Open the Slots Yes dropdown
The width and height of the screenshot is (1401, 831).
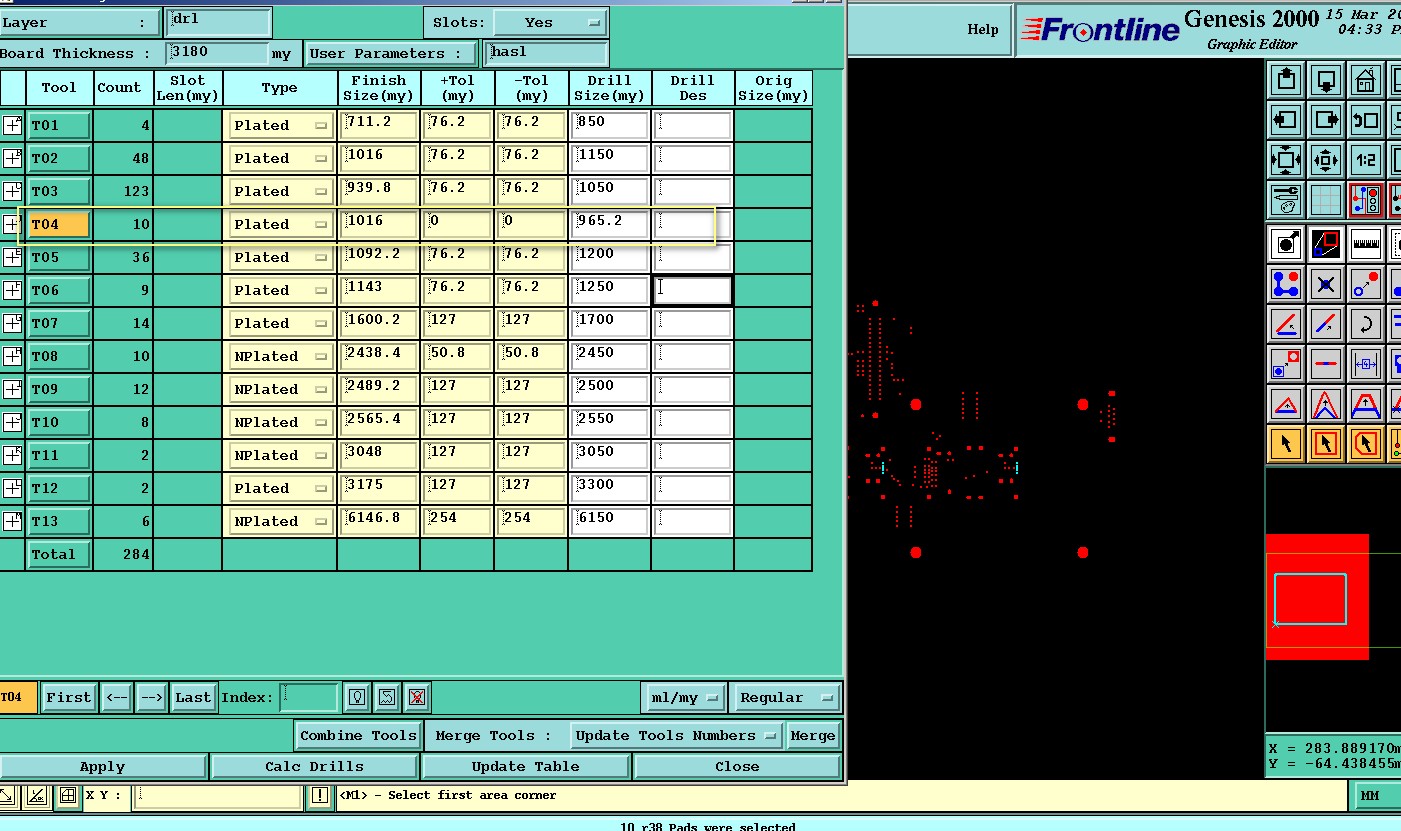[x=551, y=22]
